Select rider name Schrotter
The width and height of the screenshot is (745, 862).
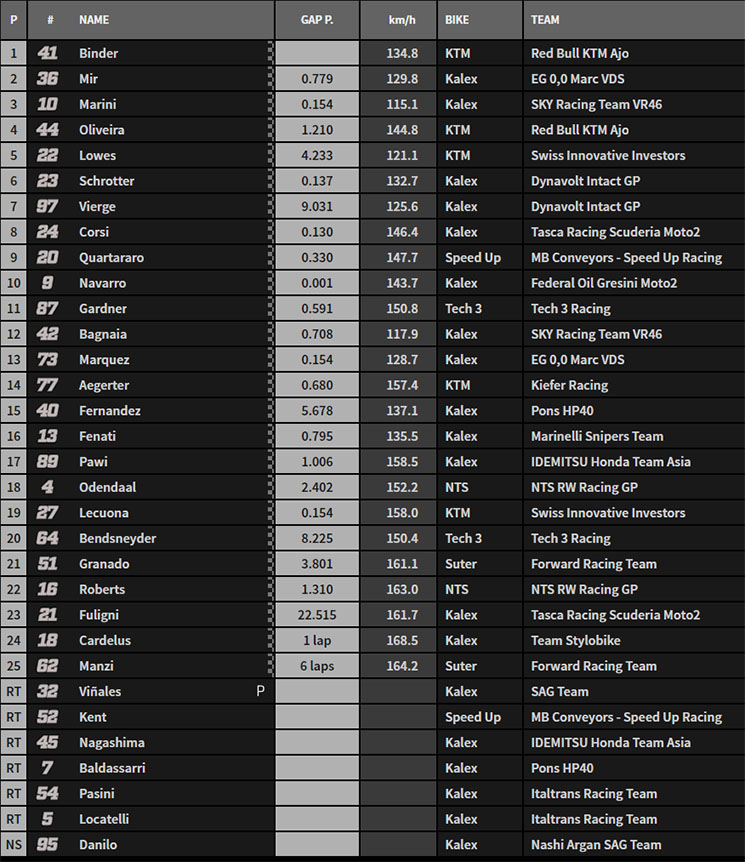[x=107, y=181]
